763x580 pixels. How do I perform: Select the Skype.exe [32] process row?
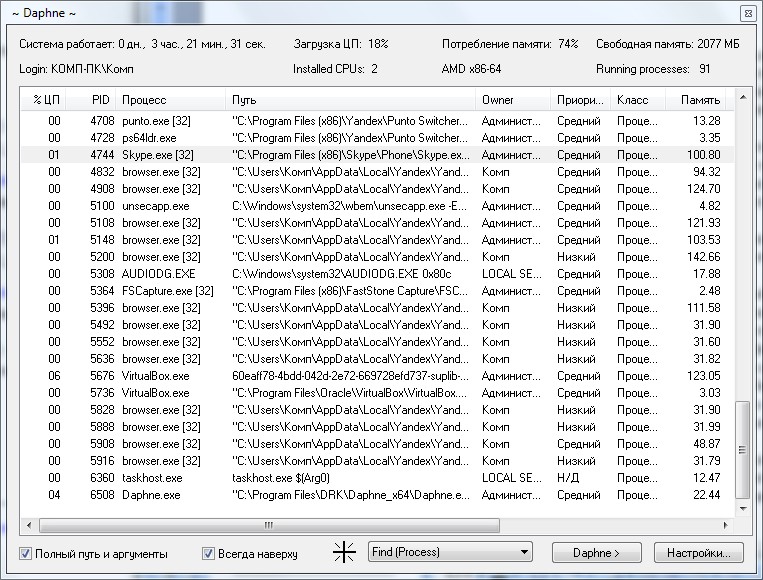(x=377, y=155)
